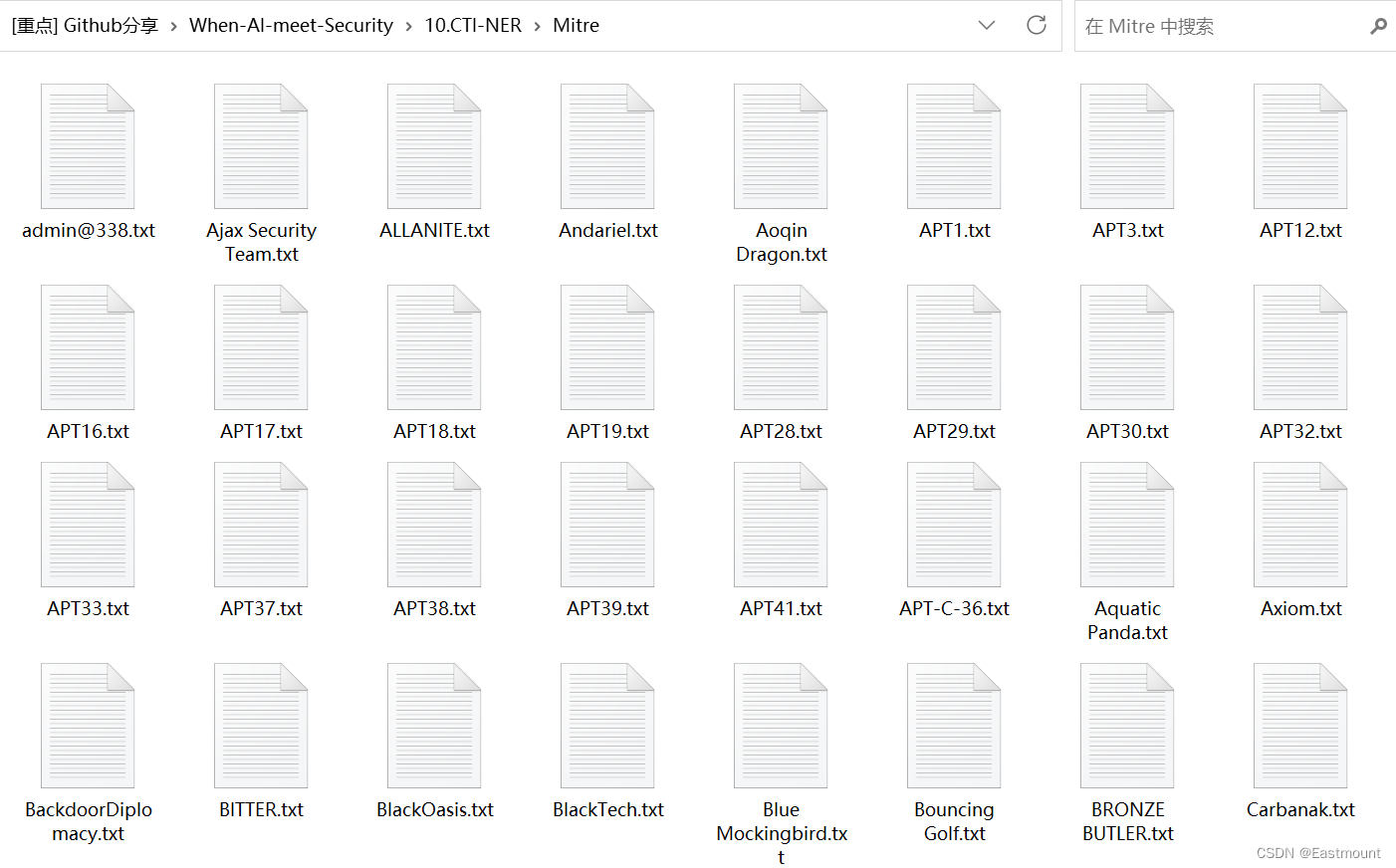
Task: Click the APT1.txt file name label
Action: 954,230
